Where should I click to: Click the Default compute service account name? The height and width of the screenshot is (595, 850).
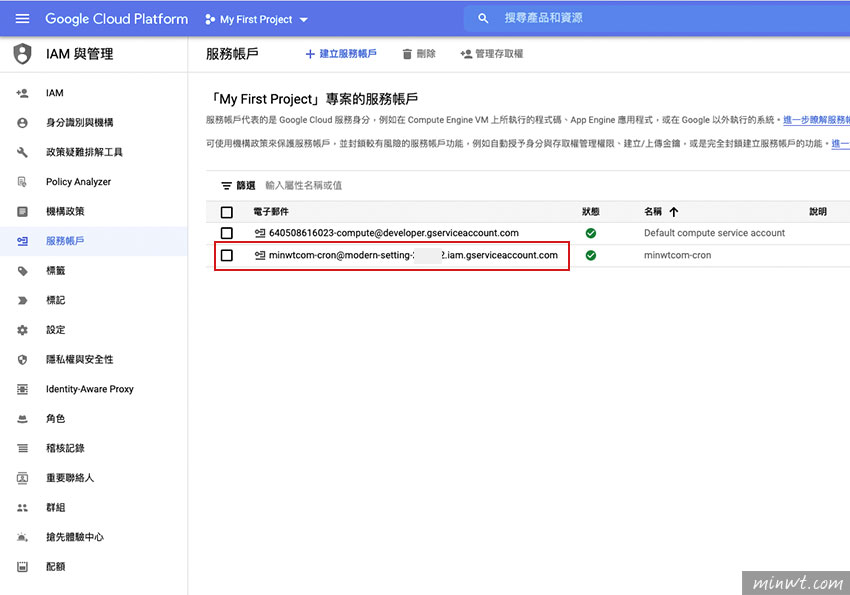point(714,233)
